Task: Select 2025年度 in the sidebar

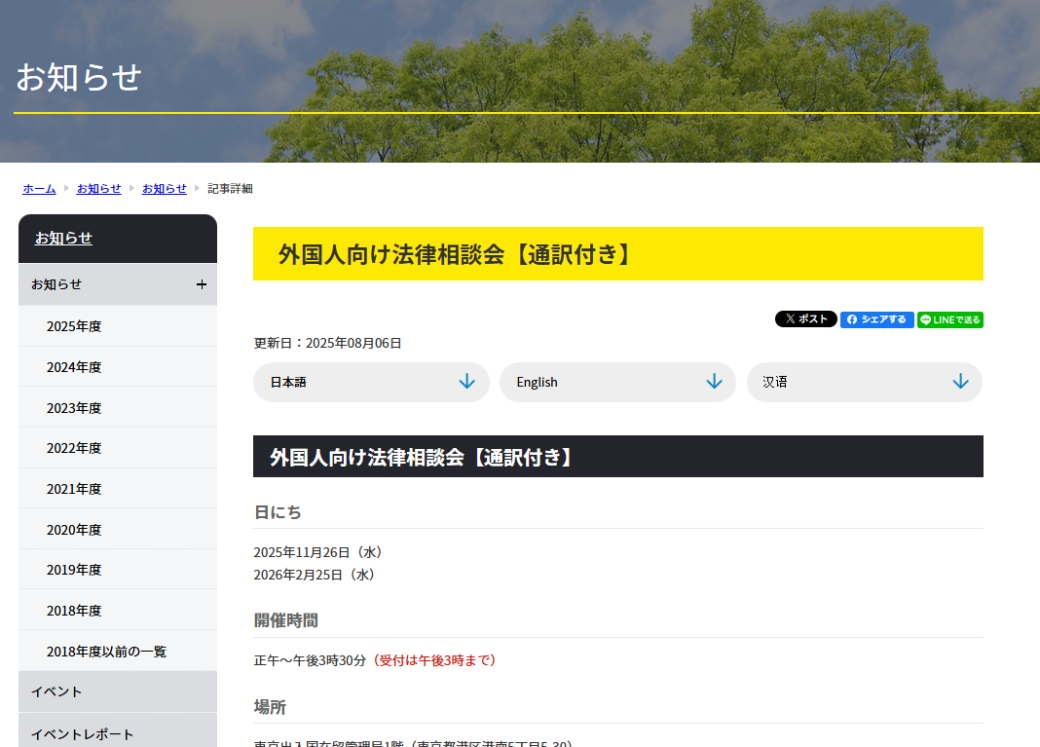Action: pos(74,326)
